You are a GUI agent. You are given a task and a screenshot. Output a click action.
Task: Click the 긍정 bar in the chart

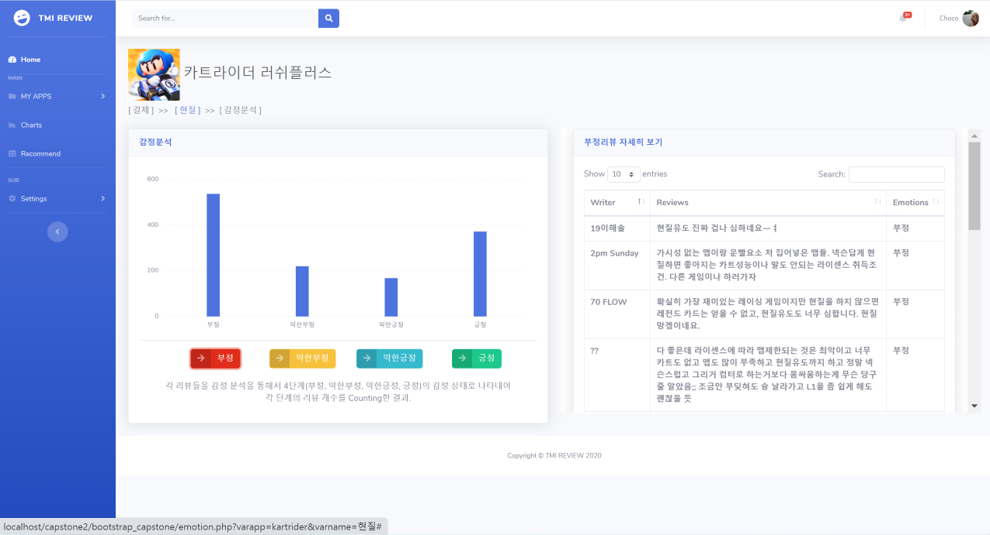[480, 274]
